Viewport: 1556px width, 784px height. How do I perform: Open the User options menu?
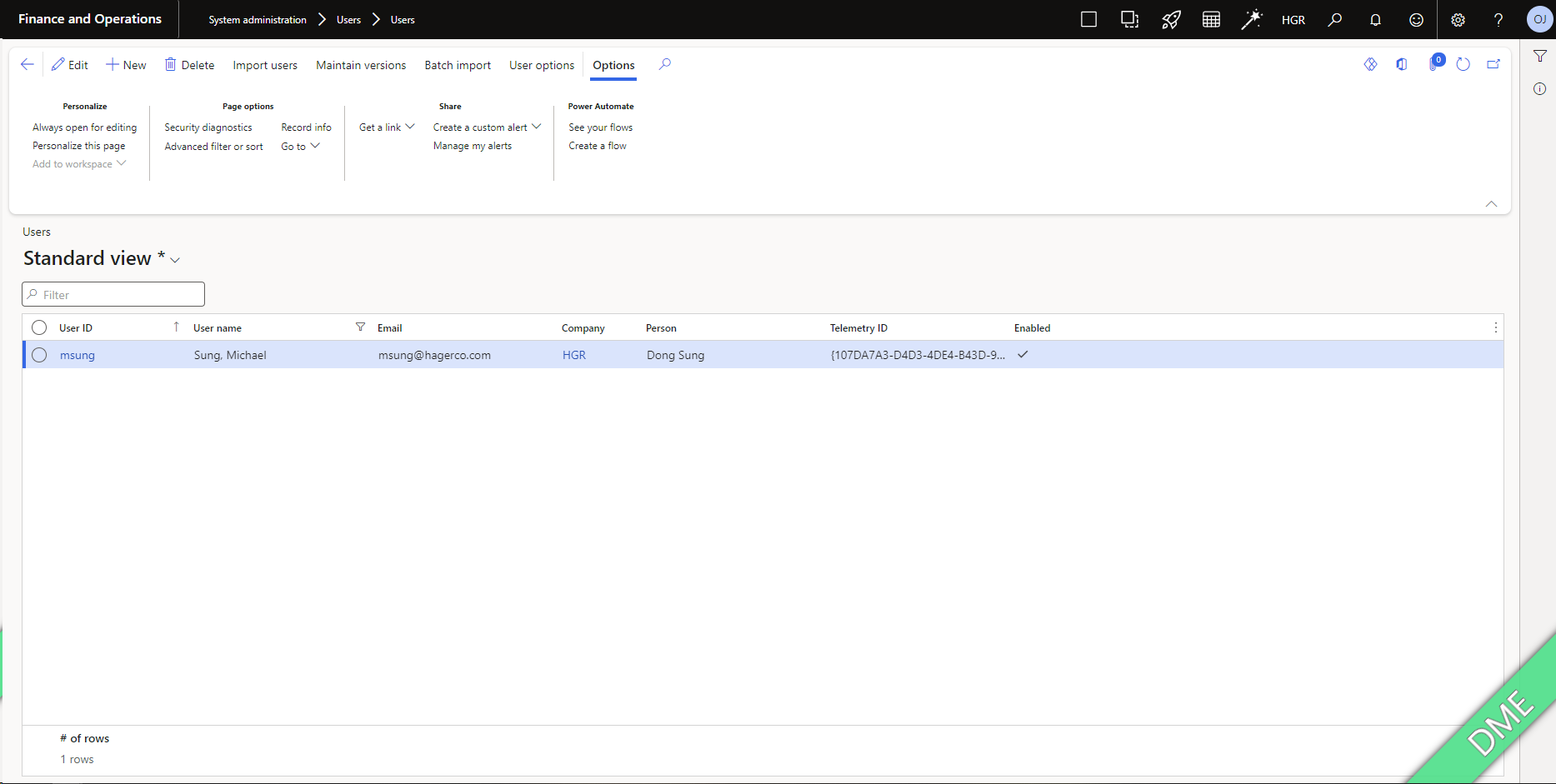(542, 65)
